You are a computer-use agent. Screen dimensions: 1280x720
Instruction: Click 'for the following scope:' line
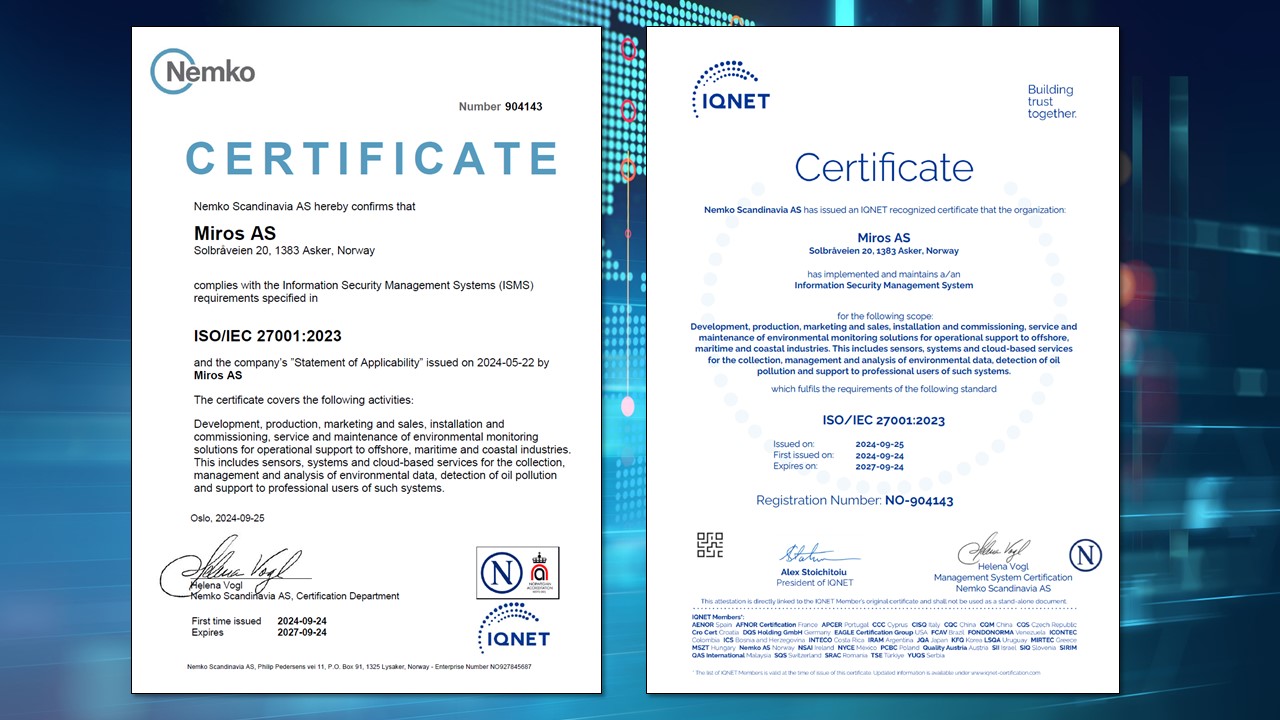click(884, 315)
